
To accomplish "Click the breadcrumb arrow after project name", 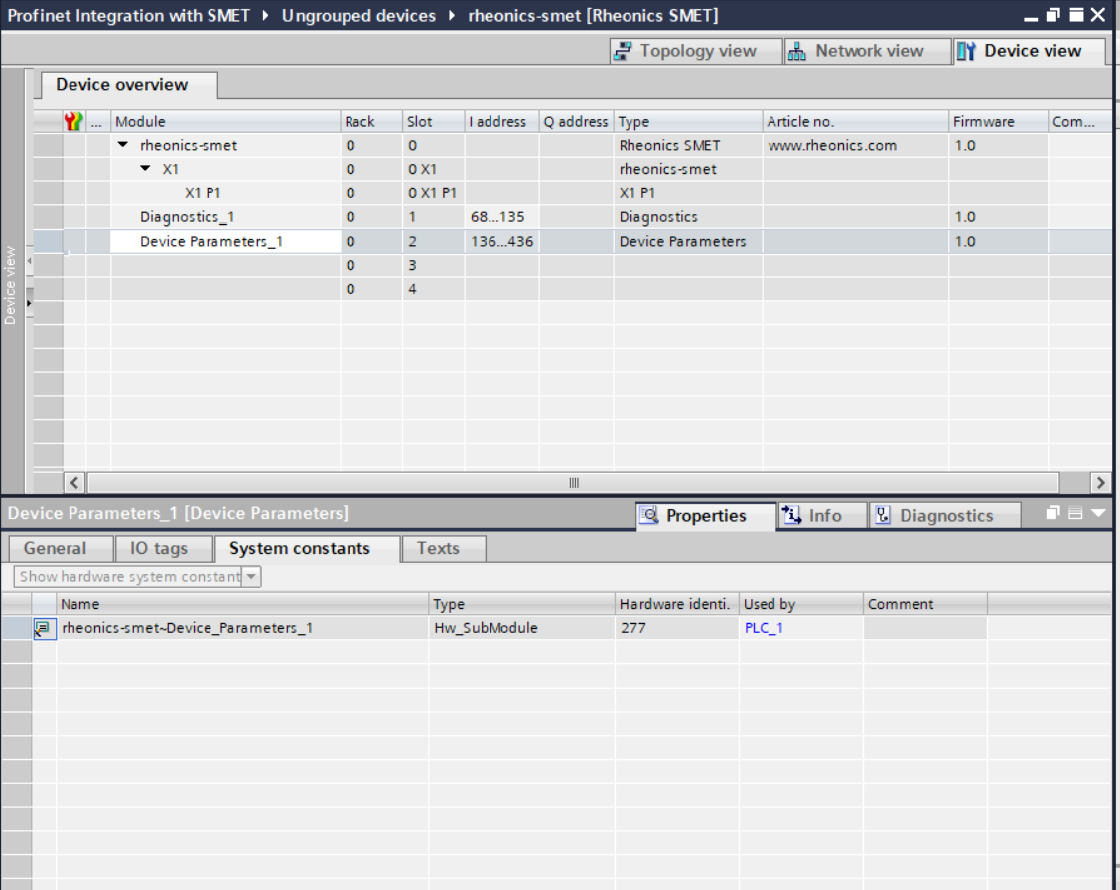I will [265, 15].
